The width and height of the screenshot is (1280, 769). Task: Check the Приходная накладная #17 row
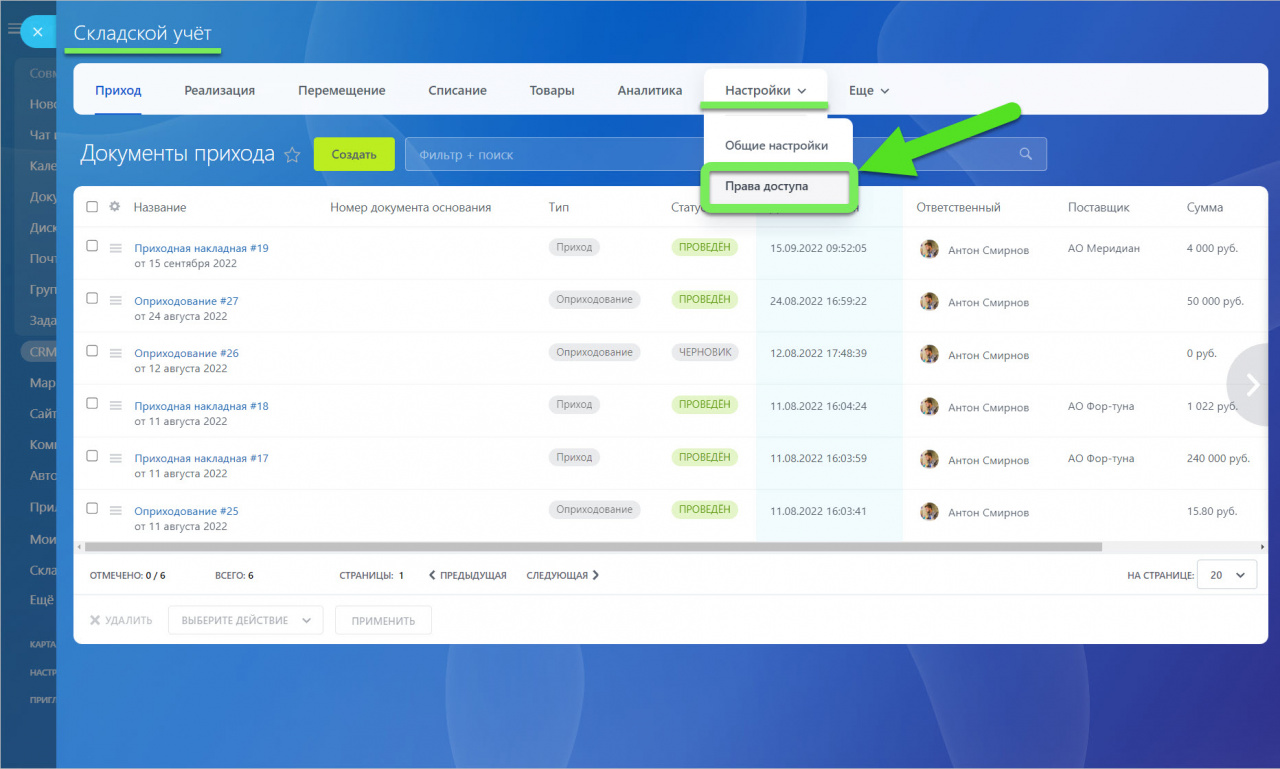click(92, 456)
